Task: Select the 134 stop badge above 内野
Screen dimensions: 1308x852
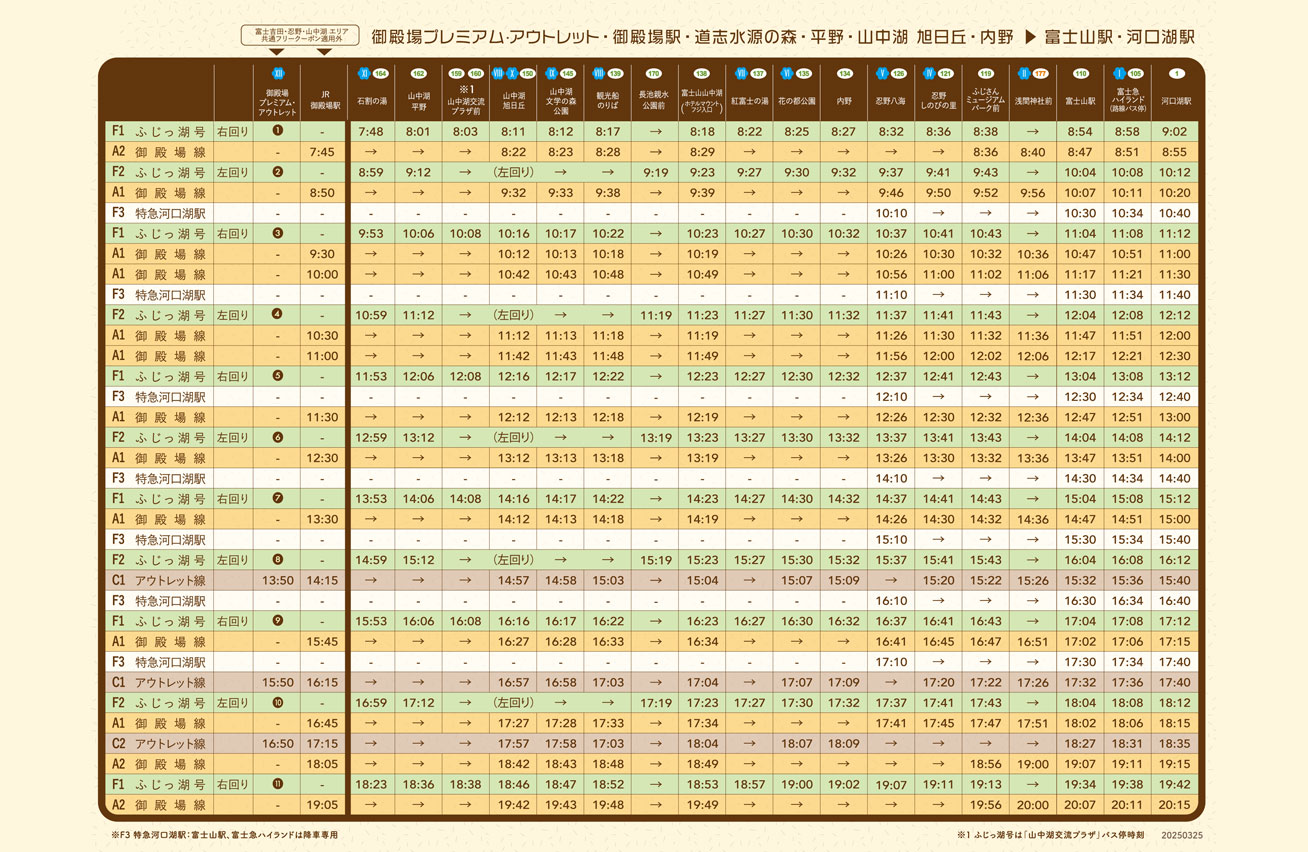Action: [x=845, y=74]
